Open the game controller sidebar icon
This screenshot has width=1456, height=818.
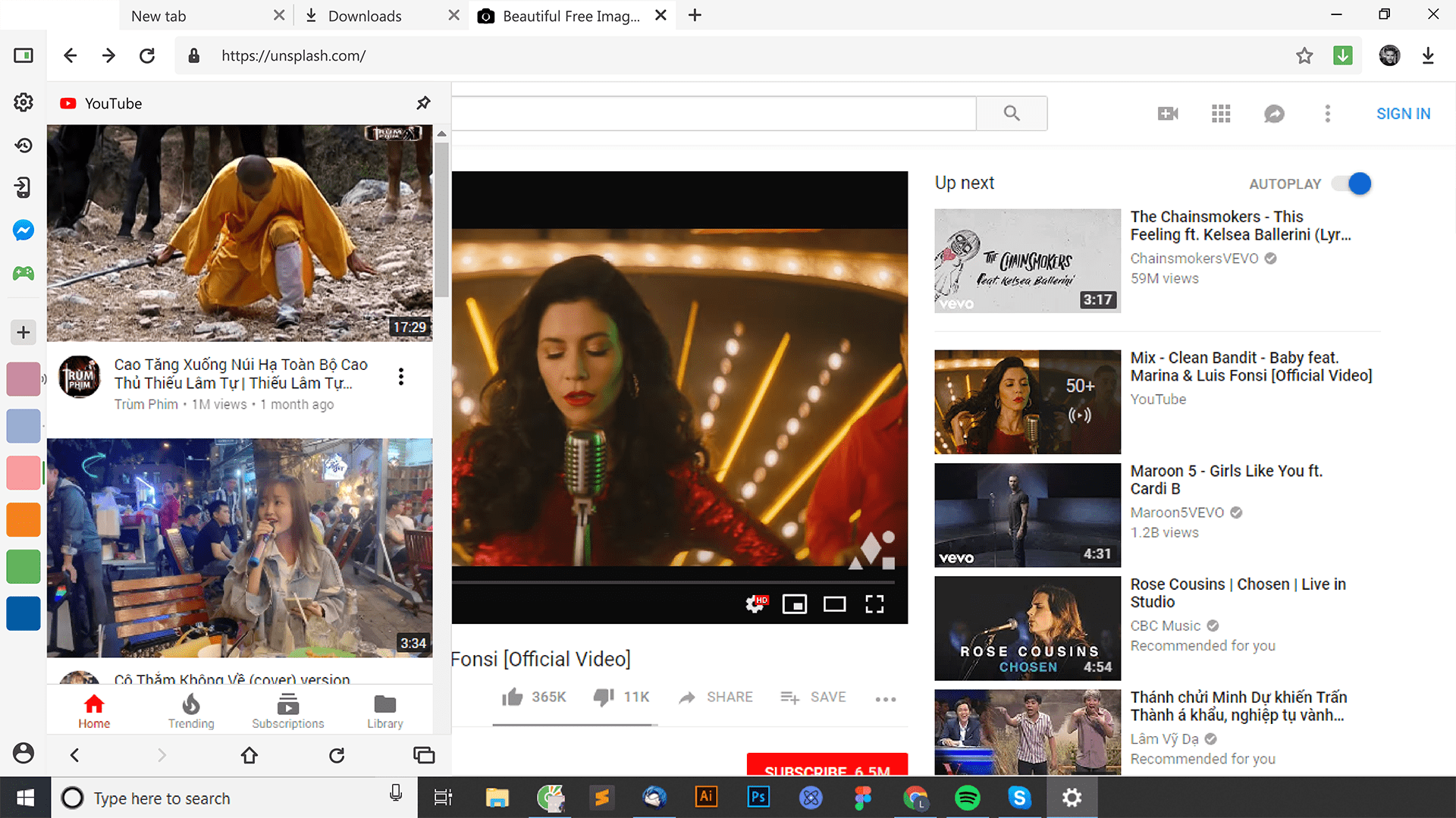tap(24, 273)
